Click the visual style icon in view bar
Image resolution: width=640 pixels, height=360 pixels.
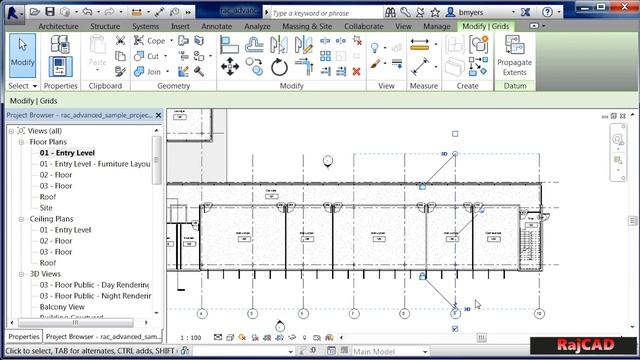(x=230, y=338)
